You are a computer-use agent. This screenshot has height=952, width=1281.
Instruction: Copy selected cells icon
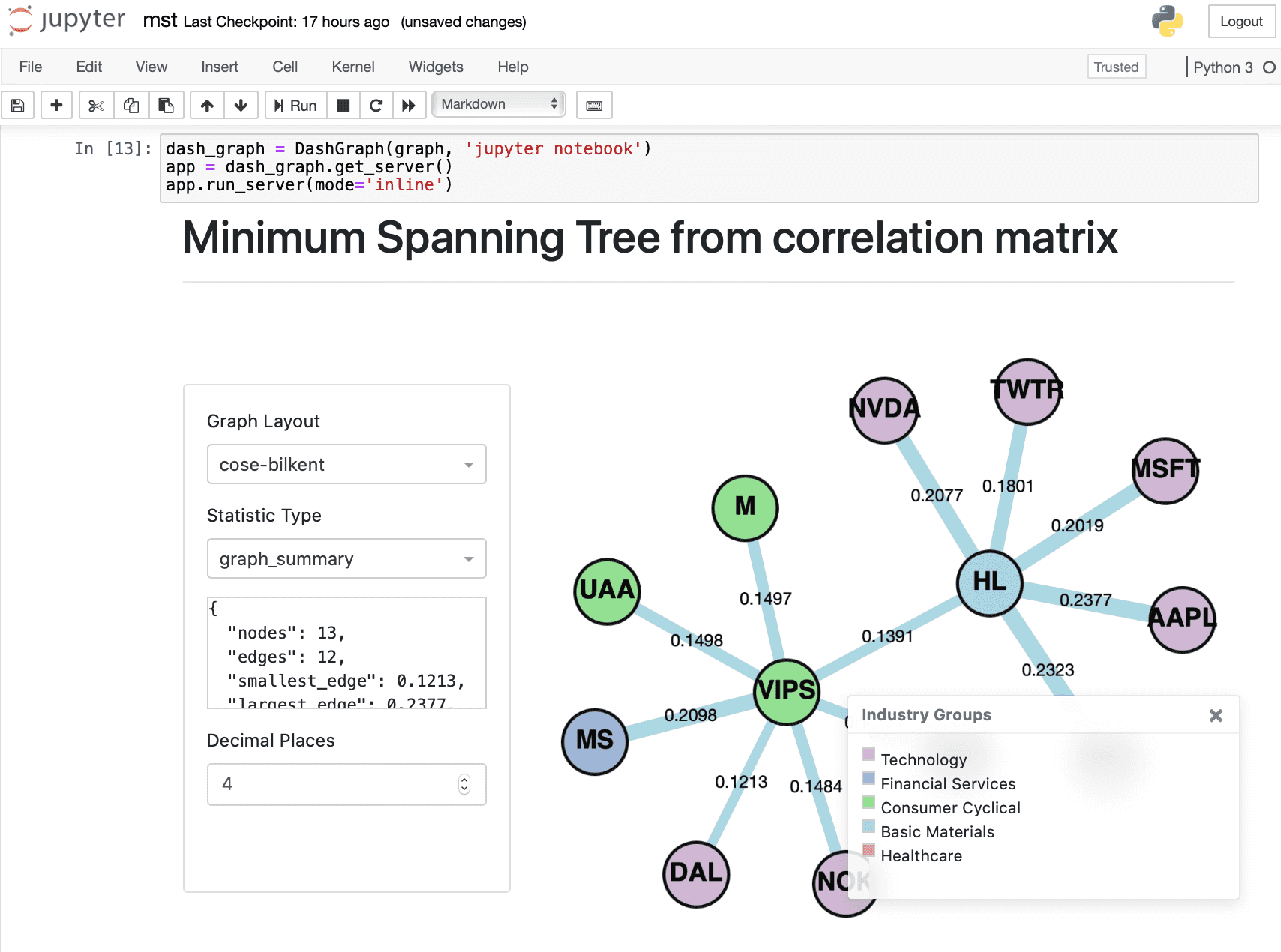tap(131, 106)
